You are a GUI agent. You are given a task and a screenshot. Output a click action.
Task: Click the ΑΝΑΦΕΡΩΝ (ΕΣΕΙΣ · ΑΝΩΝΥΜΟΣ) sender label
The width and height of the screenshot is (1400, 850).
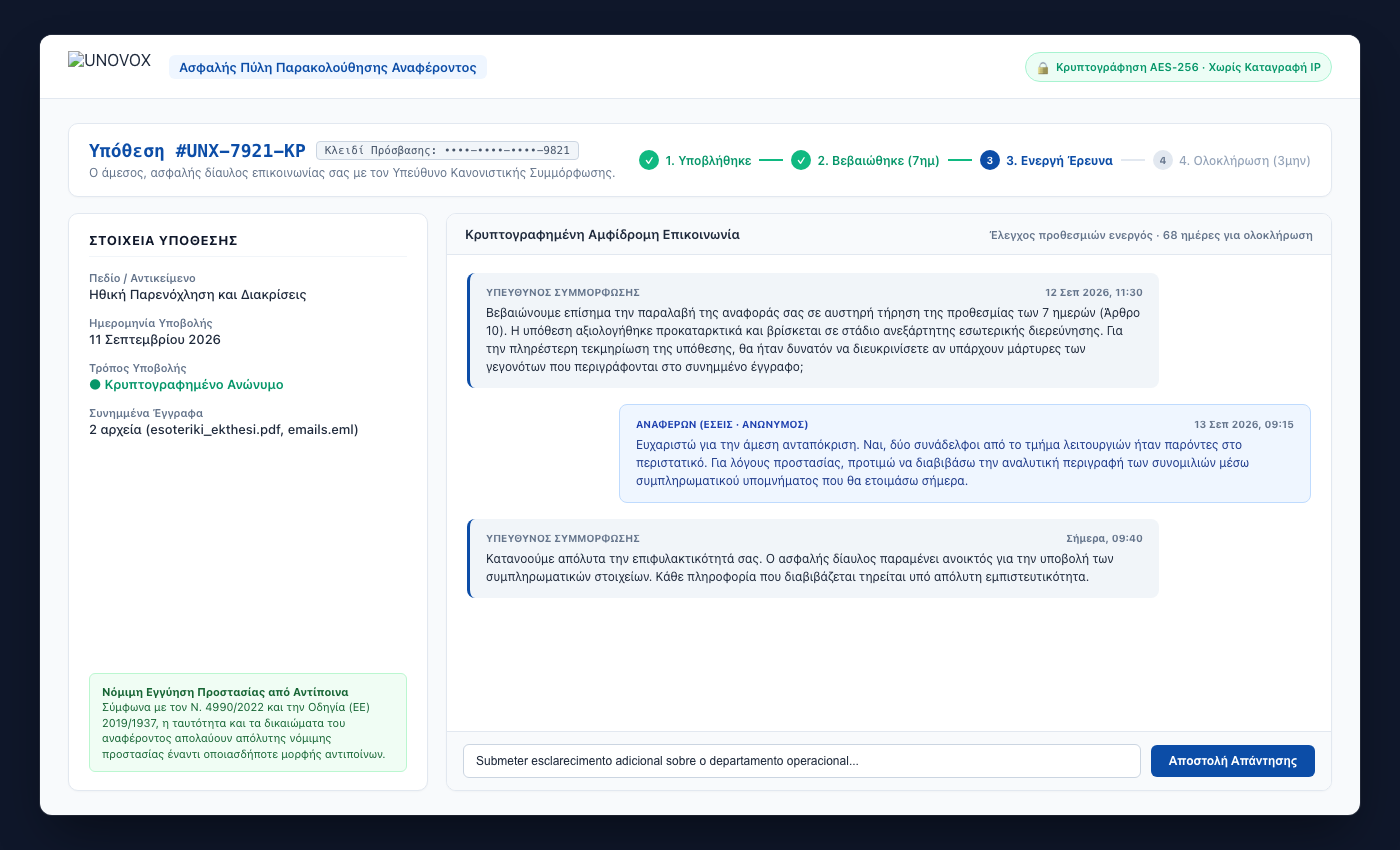tap(722, 425)
